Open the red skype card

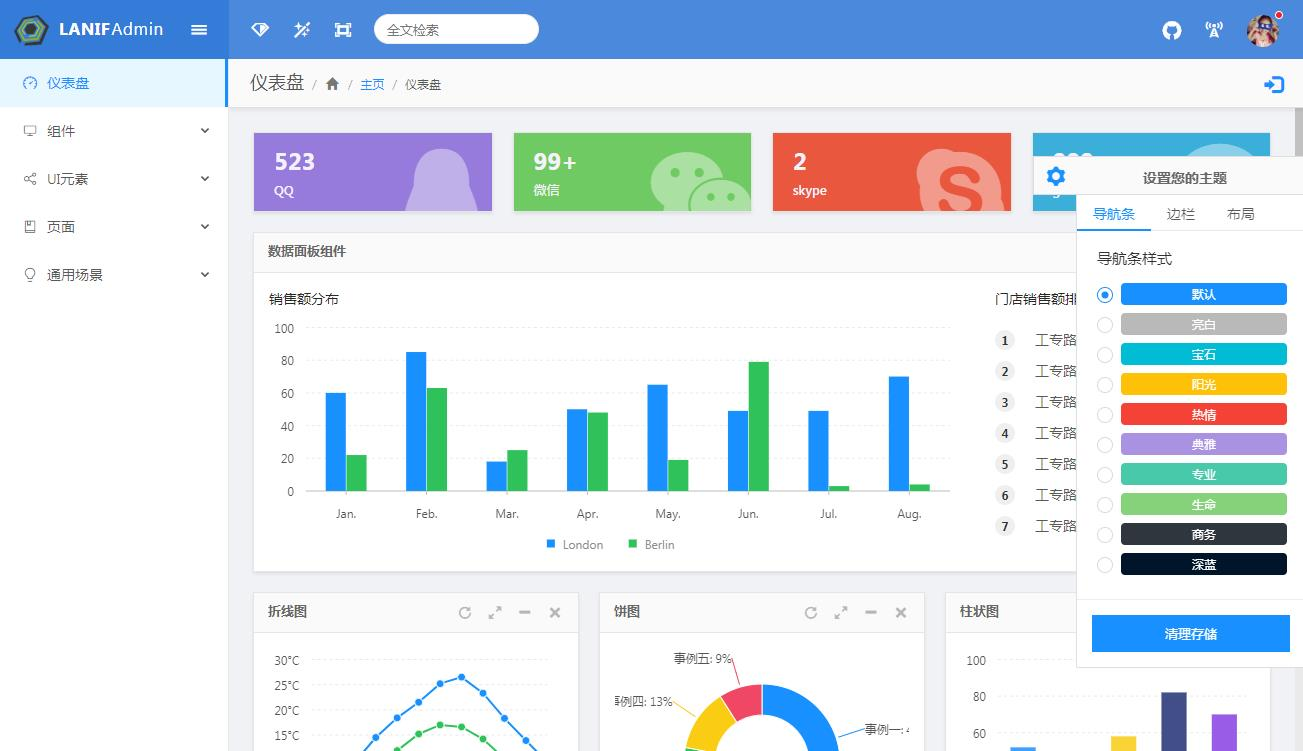pos(892,172)
